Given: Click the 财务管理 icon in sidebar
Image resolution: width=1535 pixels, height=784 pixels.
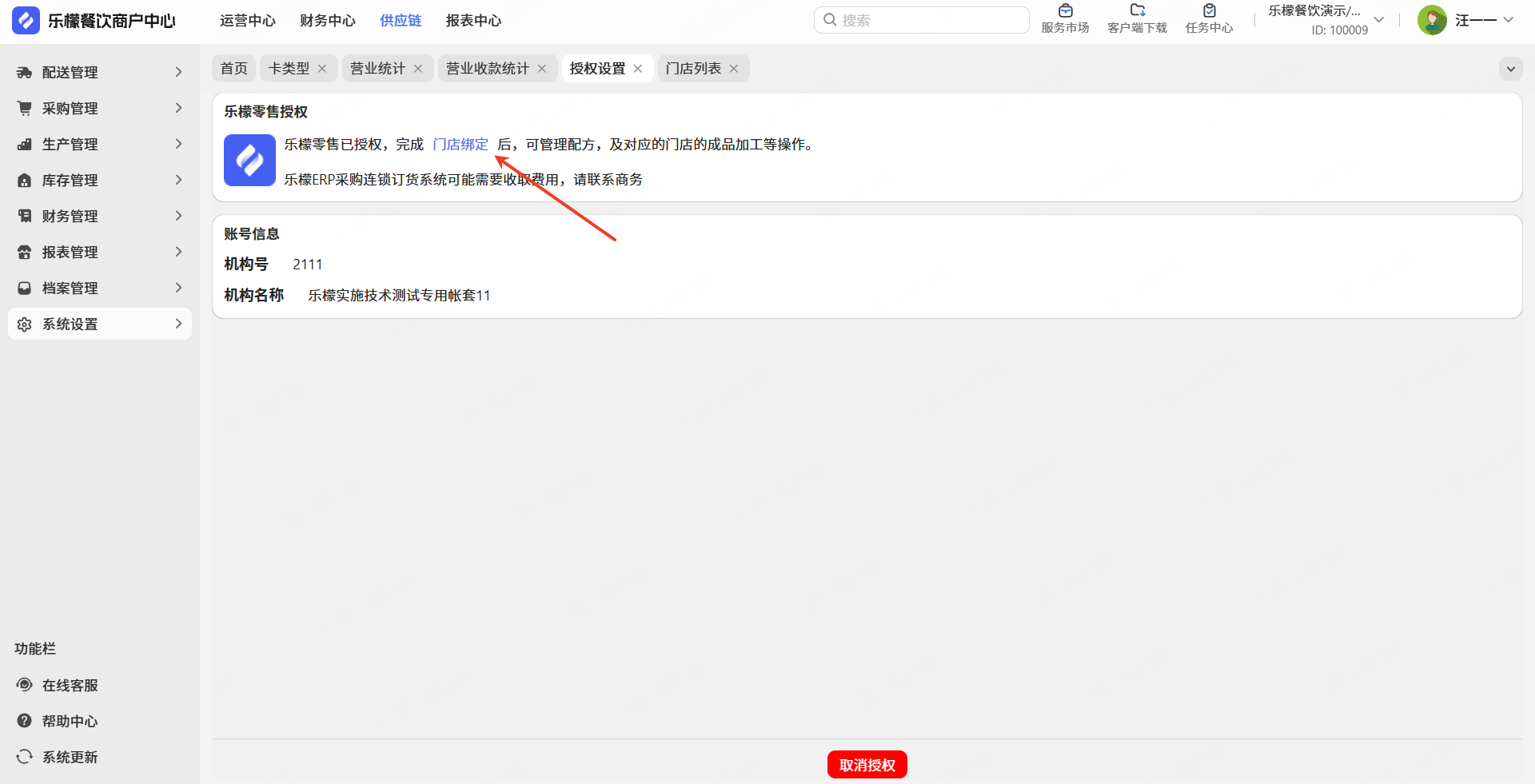Looking at the screenshot, I should point(25,216).
